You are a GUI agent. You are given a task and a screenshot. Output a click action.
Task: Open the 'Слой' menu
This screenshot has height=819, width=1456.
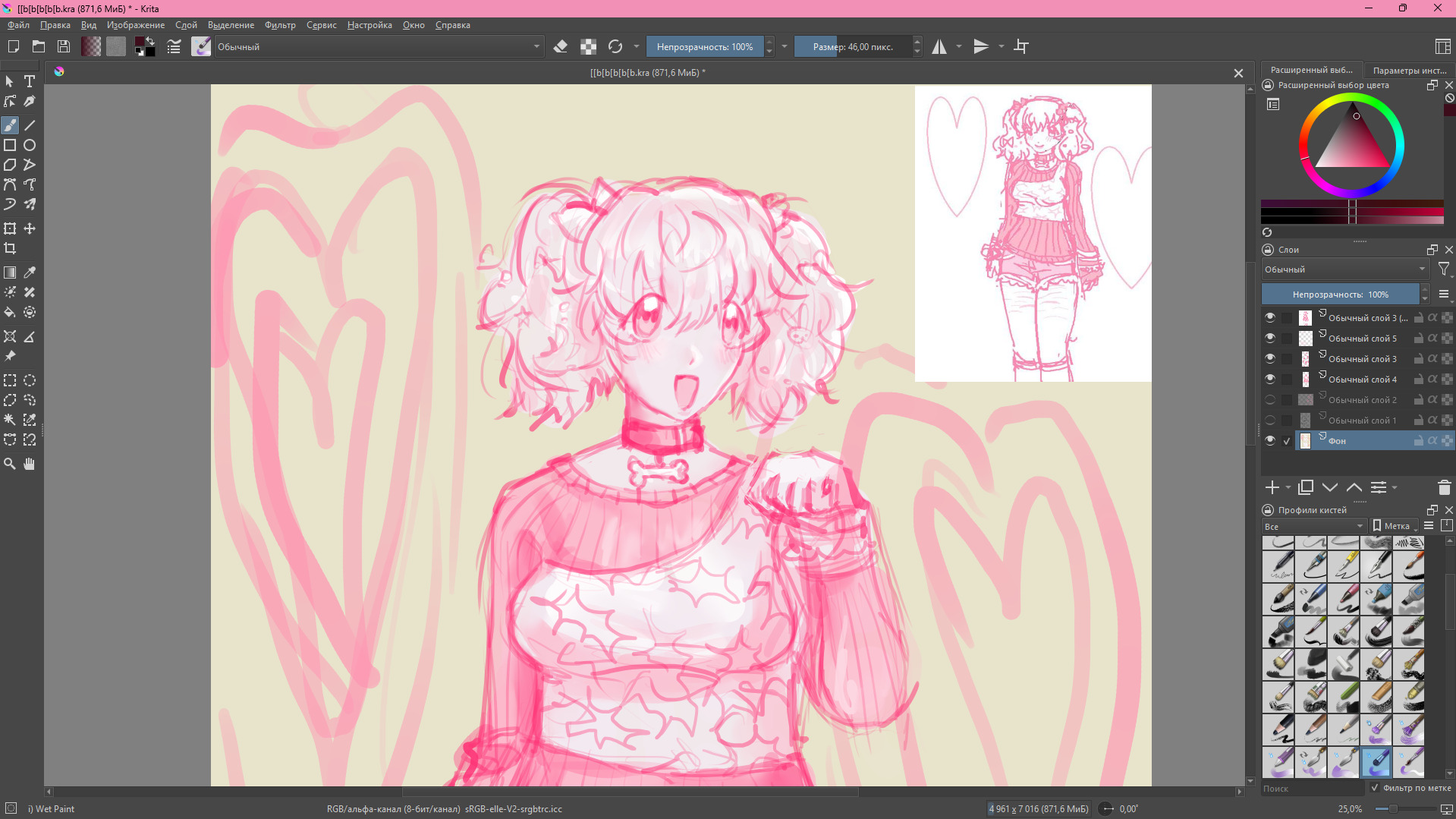186,25
